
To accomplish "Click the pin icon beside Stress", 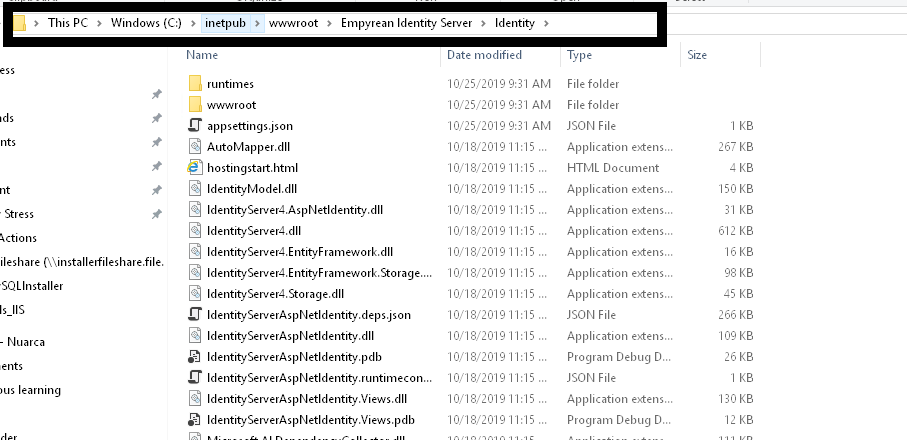I will pos(156,214).
